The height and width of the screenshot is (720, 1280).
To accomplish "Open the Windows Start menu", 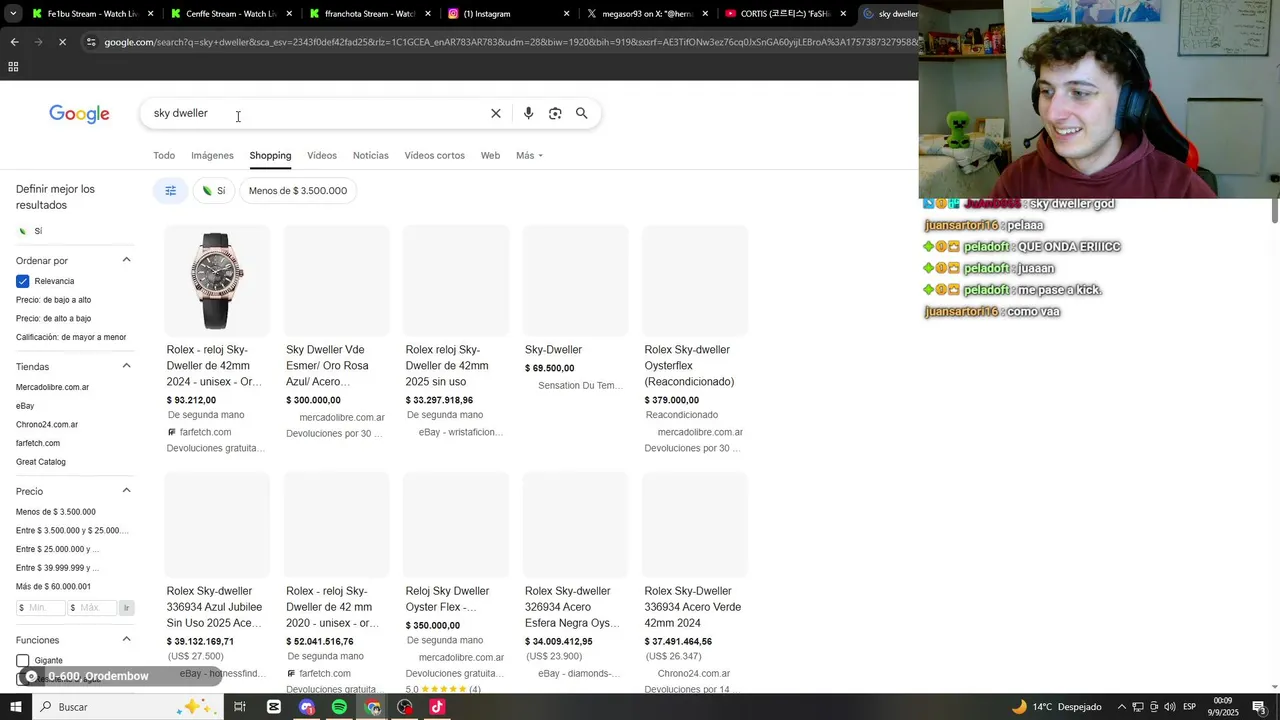I will click(15, 707).
